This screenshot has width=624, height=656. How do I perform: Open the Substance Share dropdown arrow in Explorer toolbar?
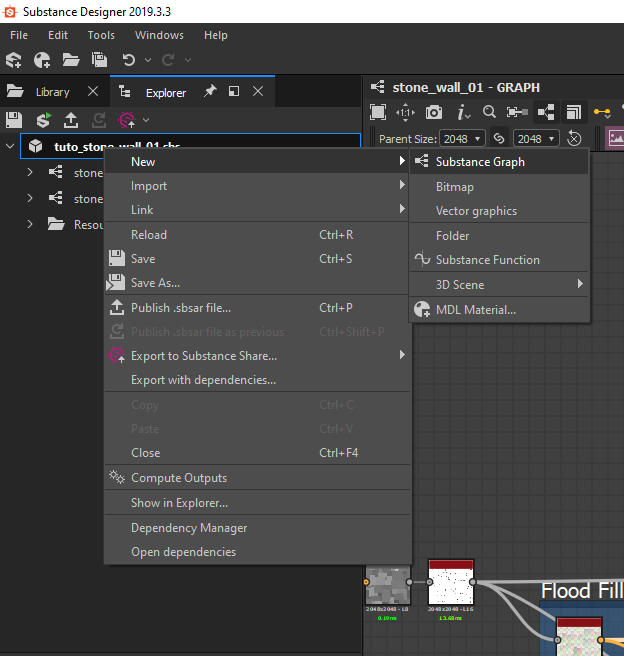click(146, 120)
